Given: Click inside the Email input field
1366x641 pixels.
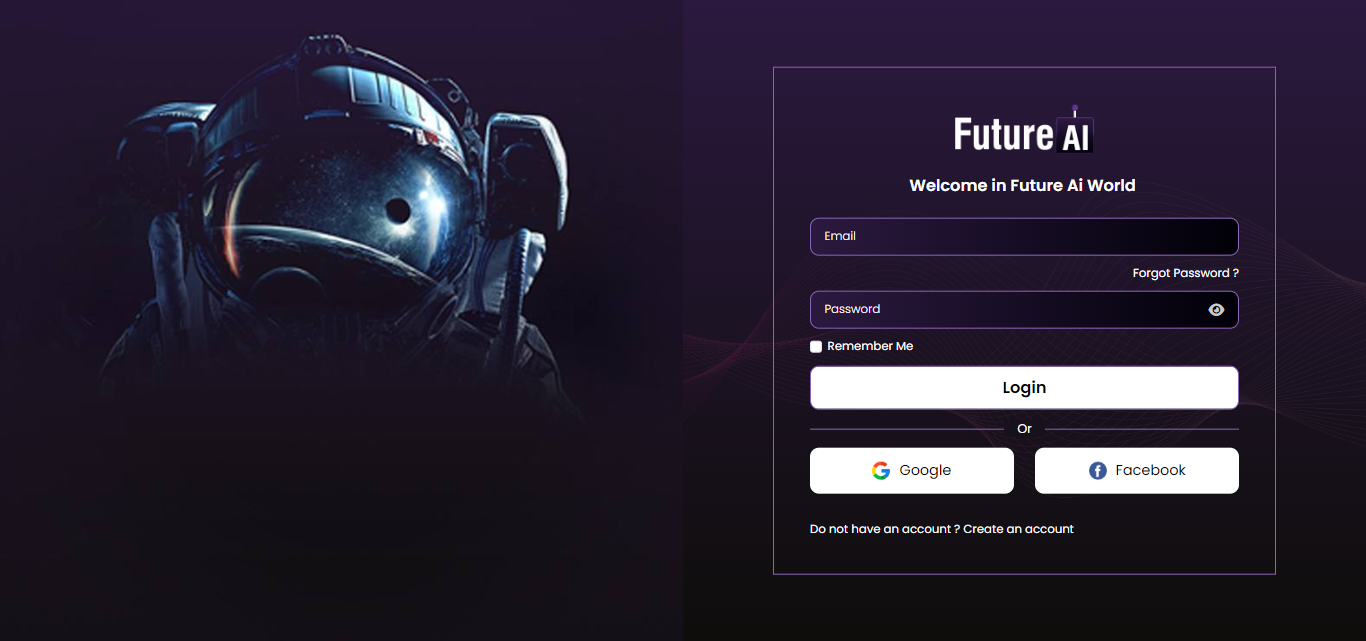Looking at the screenshot, I should pyautogui.click(x=1023, y=236).
